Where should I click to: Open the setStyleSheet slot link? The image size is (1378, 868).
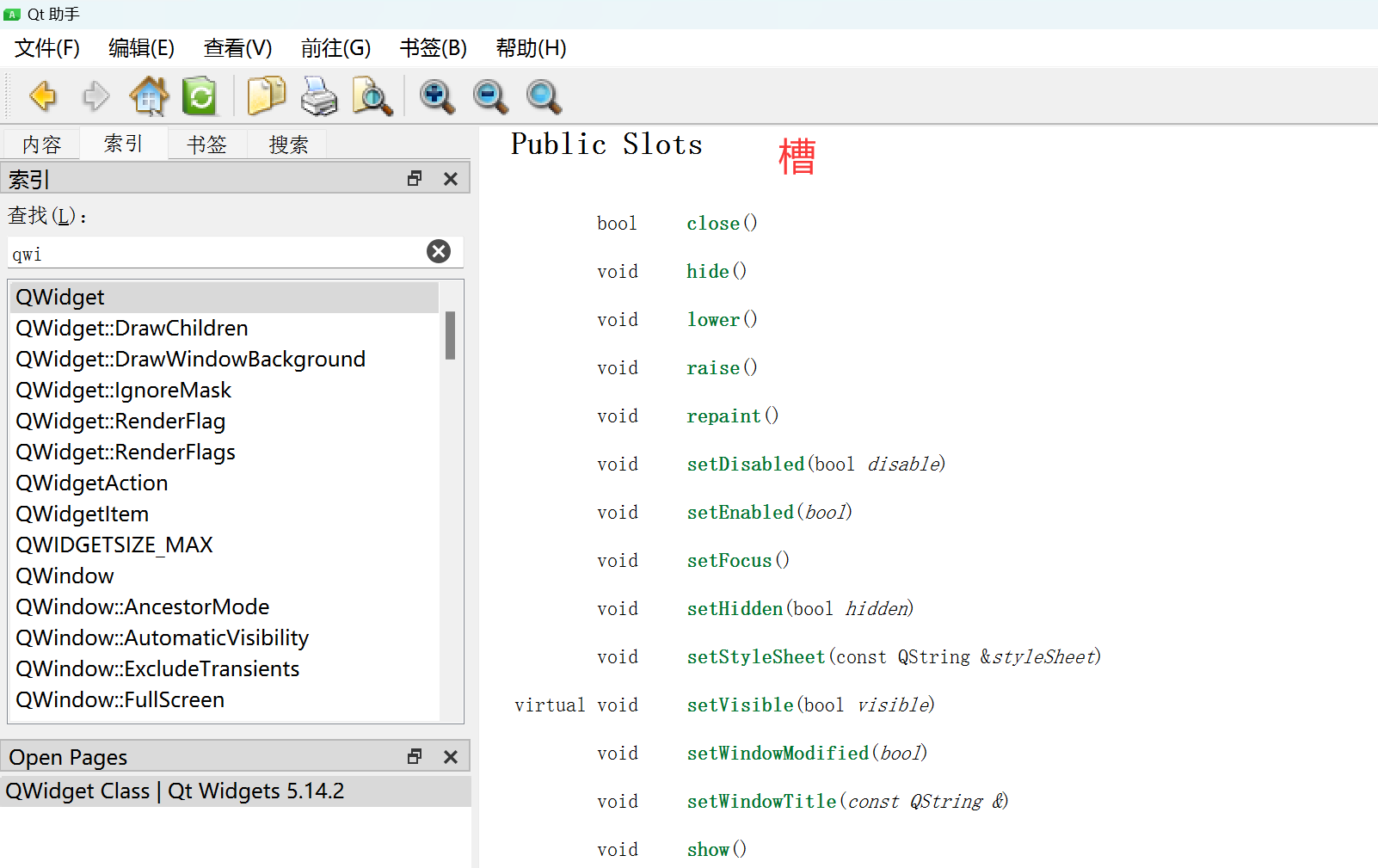pos(756,657)
